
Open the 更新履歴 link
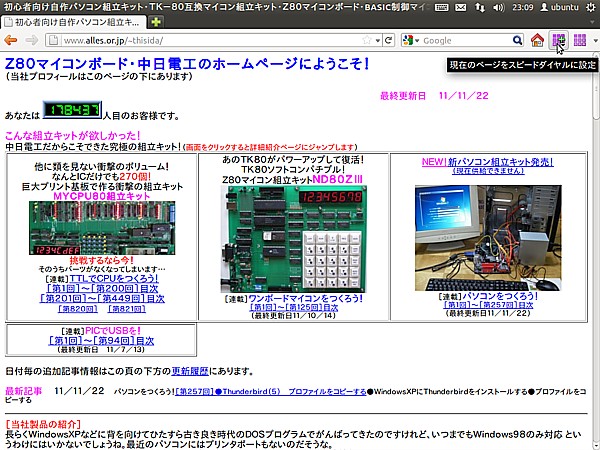(x=190, y=371)
